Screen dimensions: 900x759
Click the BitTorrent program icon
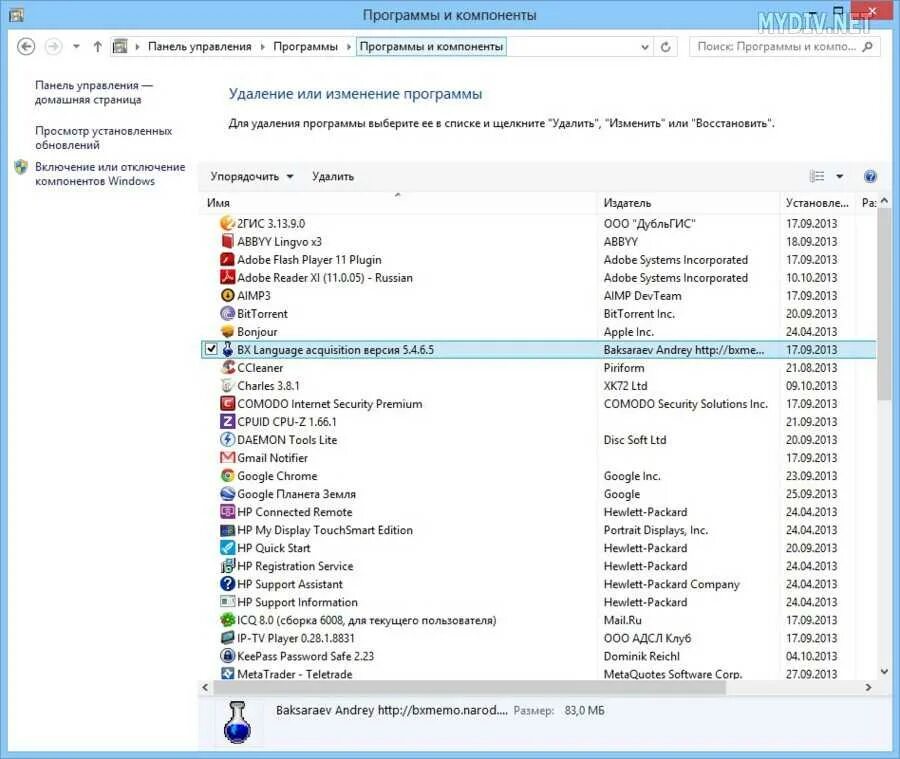pos(228,313)
